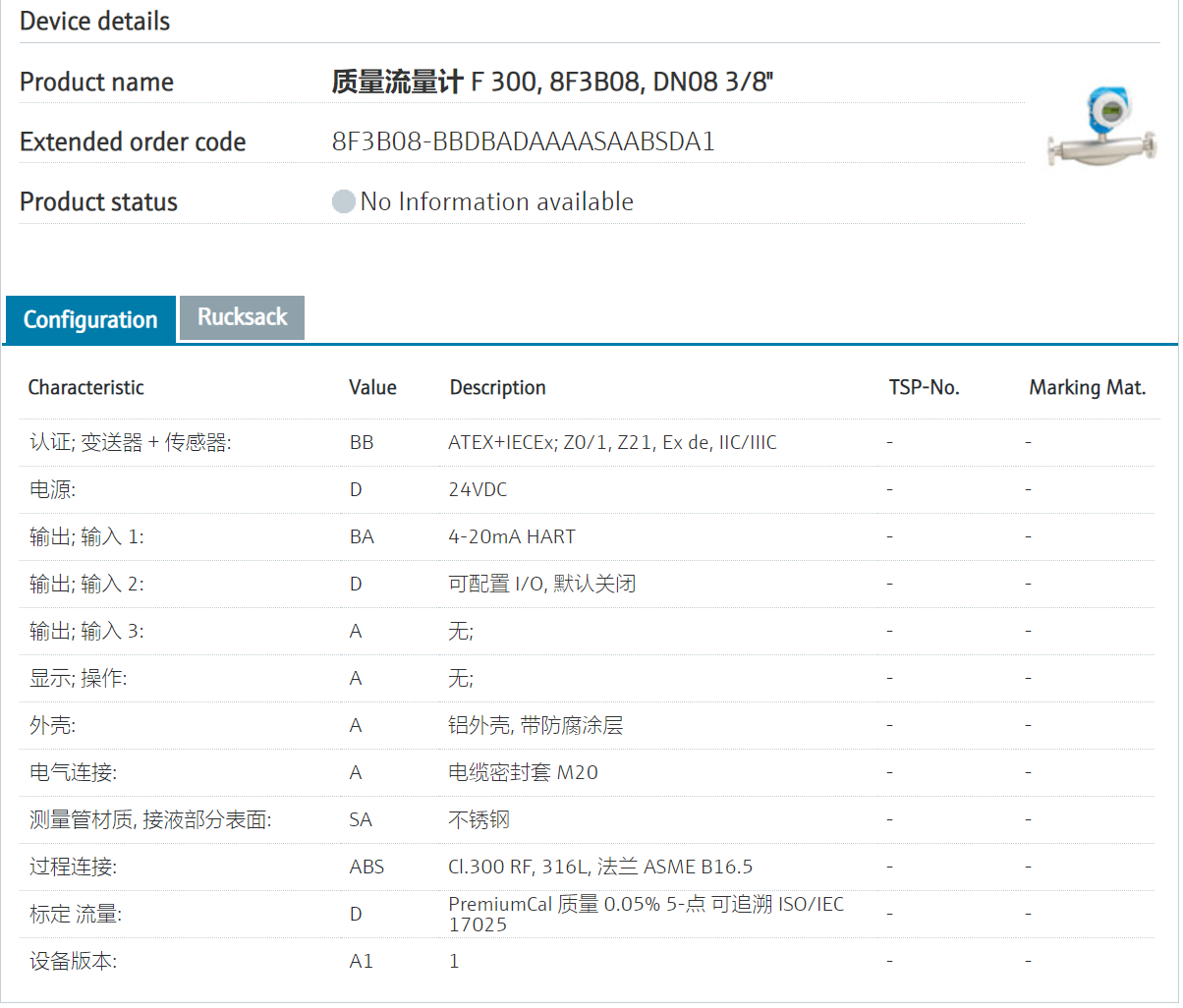Image resolution: width=1183 pixels, height=1008 pixels.
Task: Select the Configuration tab
Action: [x=90, y=319]
